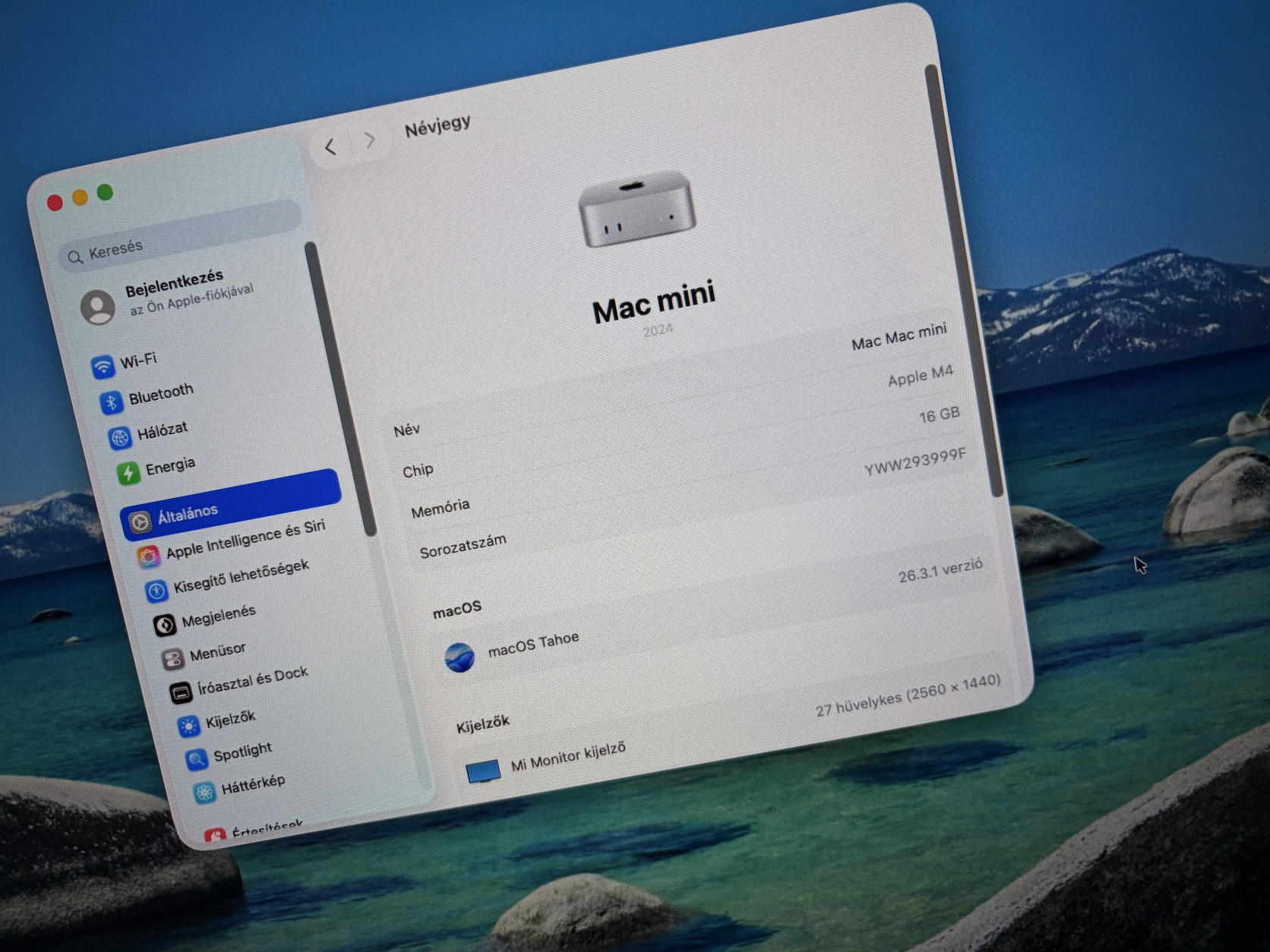Go forward with the right chevron button

point(370,140)
